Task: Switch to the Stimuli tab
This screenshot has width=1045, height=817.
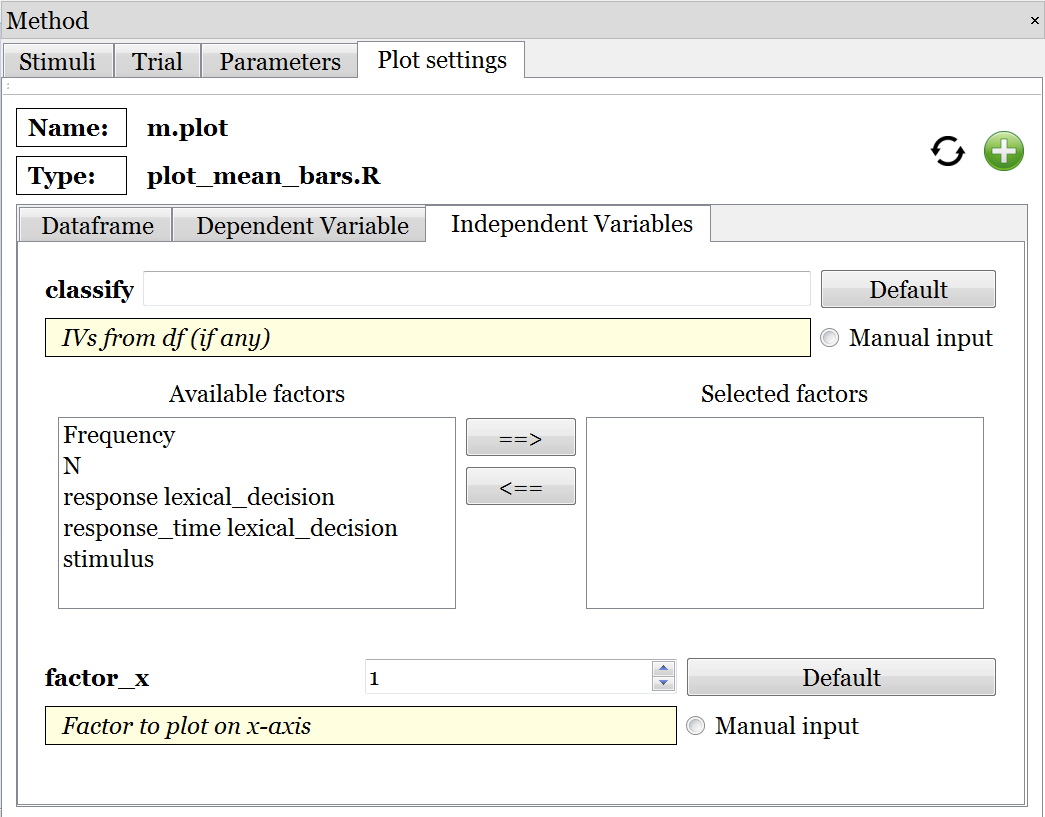Action: click(58, 62)
